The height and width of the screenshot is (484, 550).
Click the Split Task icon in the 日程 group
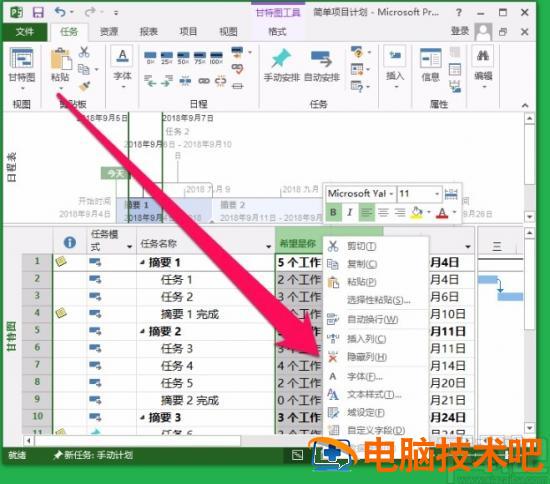pos(185,81)
